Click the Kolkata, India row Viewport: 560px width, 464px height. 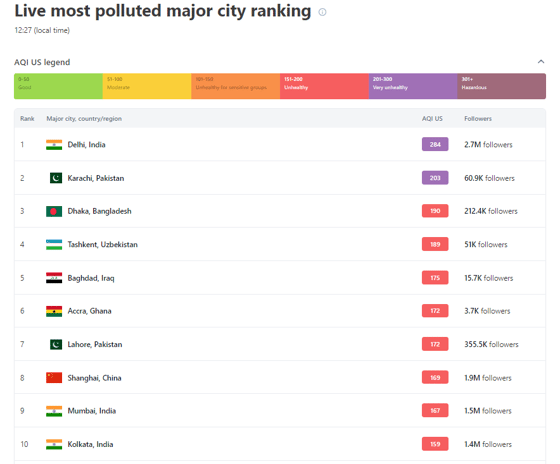pyautogui.click(x=280, y=444)
